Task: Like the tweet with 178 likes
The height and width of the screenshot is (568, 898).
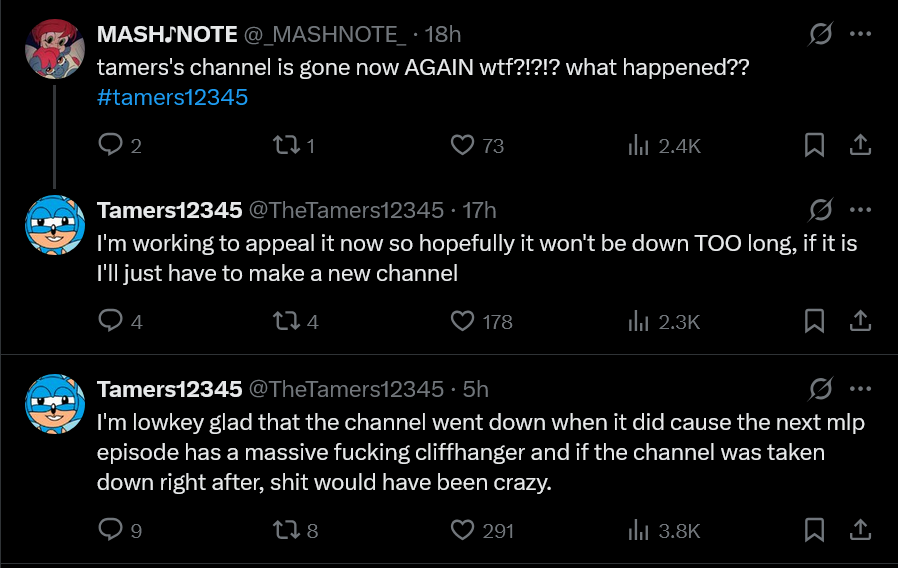Action: tap(462, 321)
